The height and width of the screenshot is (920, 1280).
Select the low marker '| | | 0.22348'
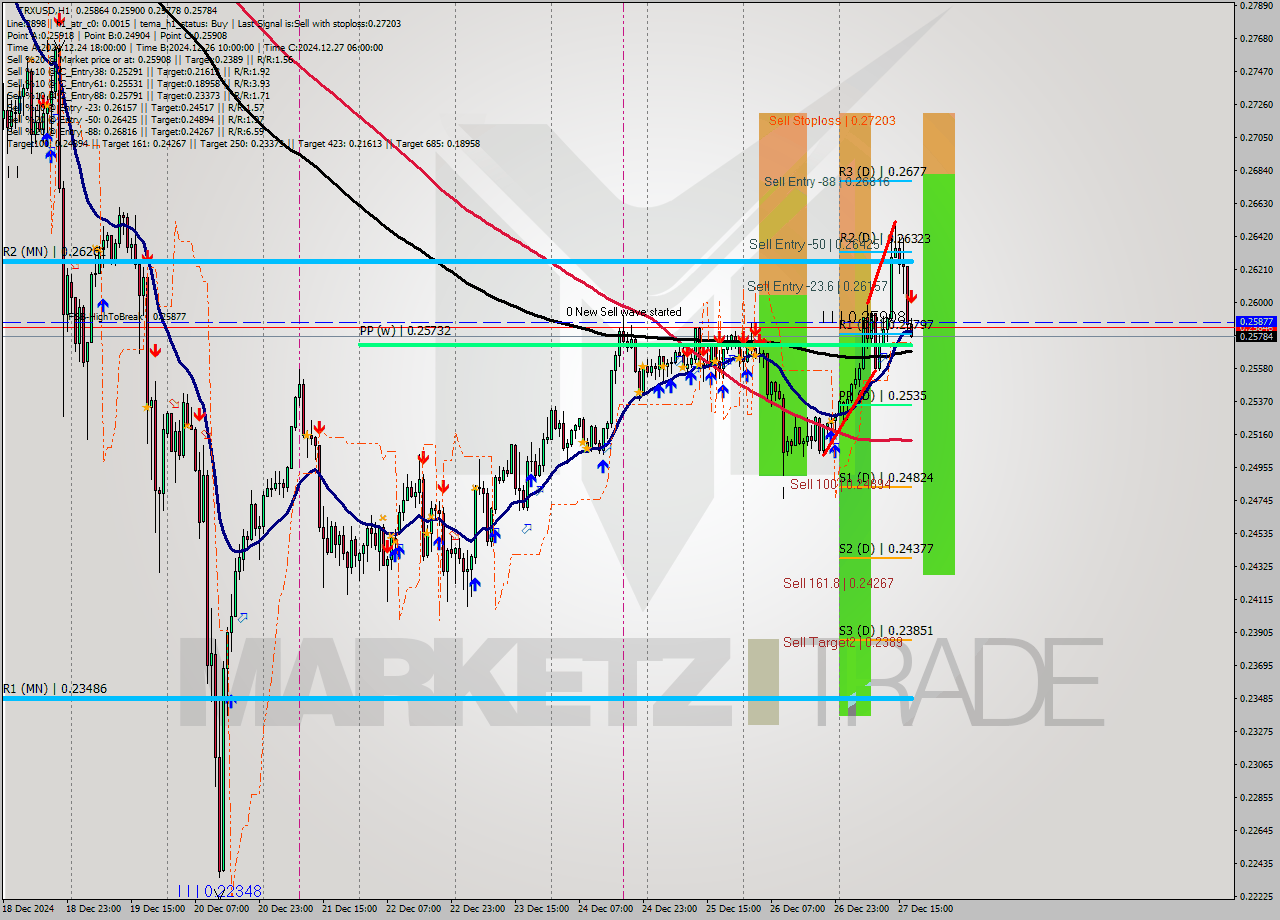(x=220, y=891)
